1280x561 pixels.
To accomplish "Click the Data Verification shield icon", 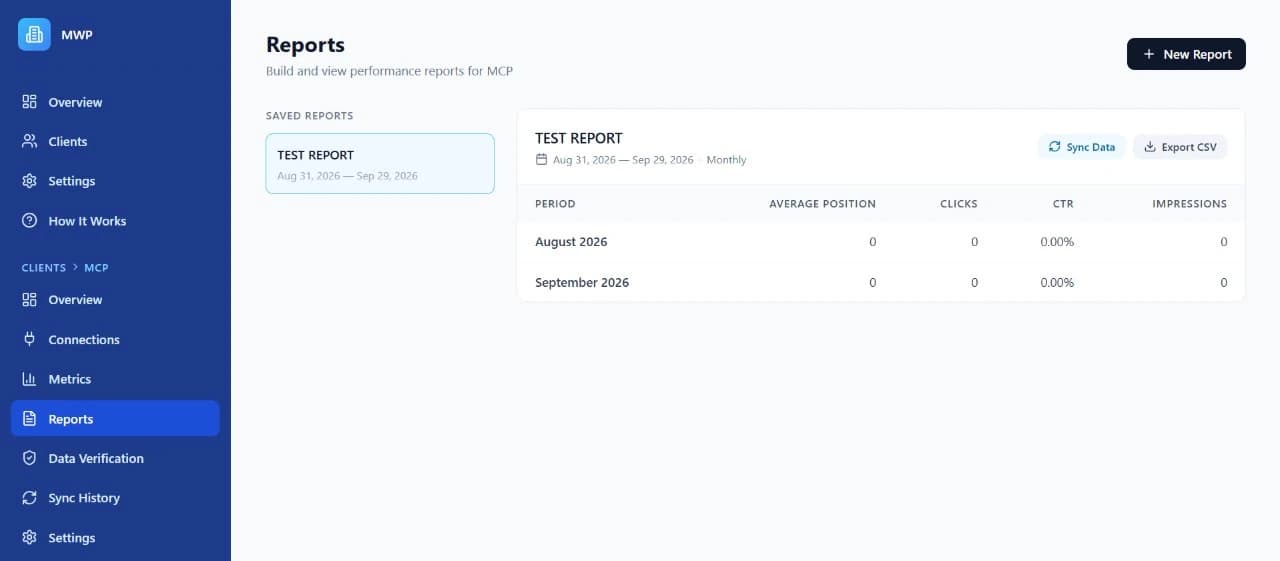I will pos(29,458).
